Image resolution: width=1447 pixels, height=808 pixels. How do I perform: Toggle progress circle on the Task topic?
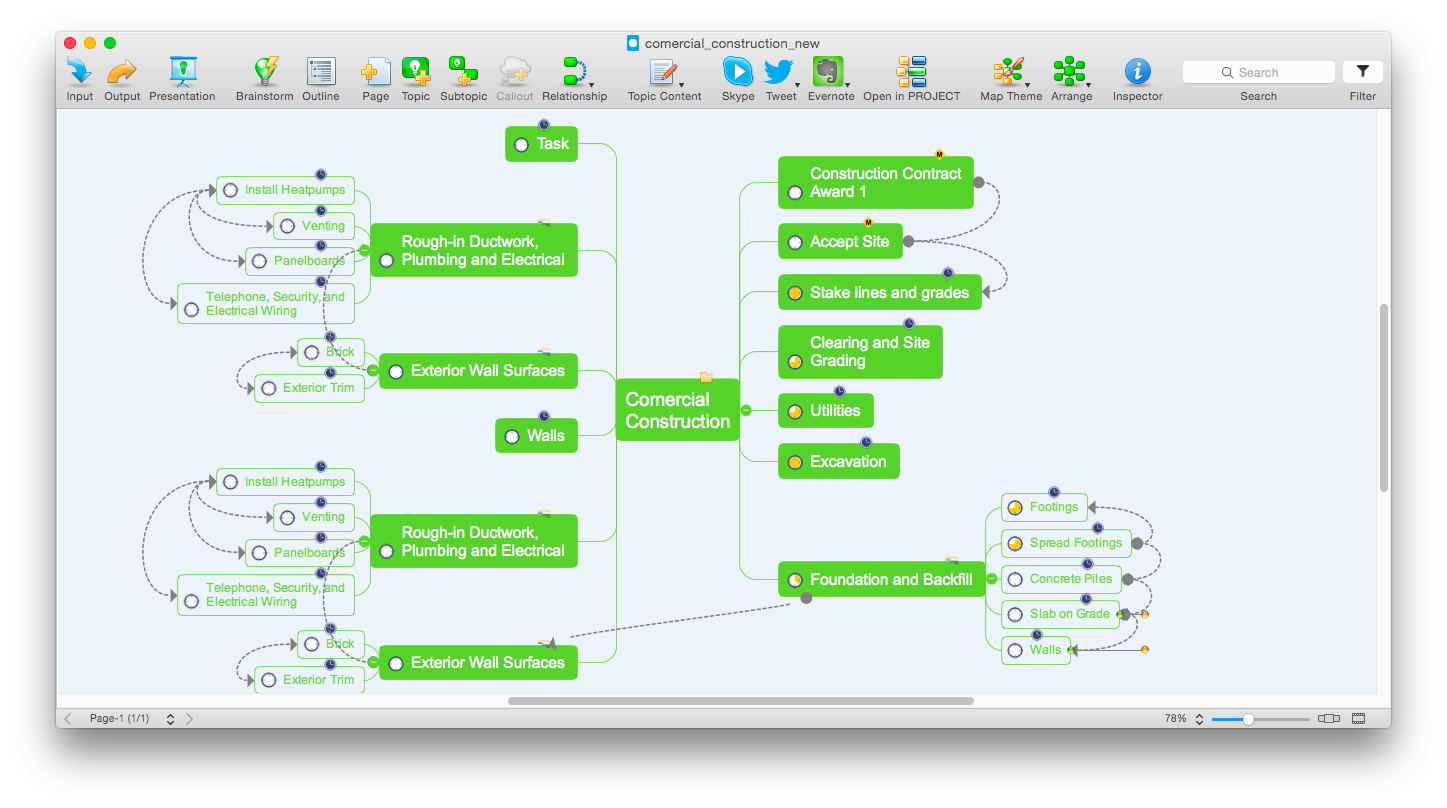tap(521, 145)
